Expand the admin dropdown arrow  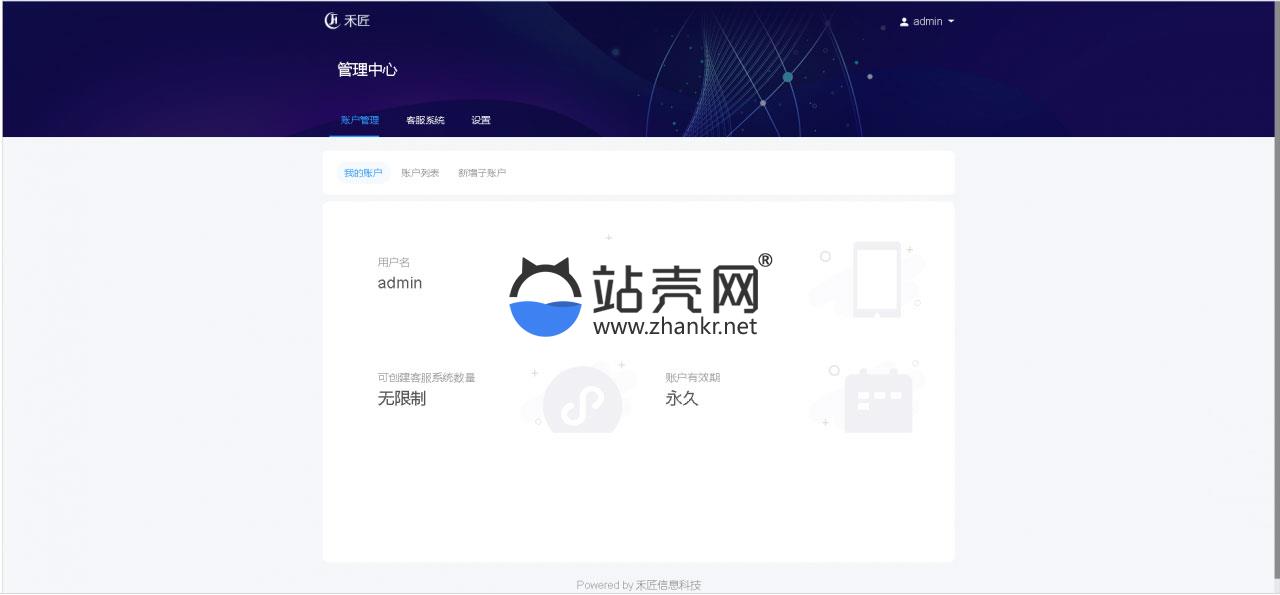pyautogui.click(x=951, y=21)
